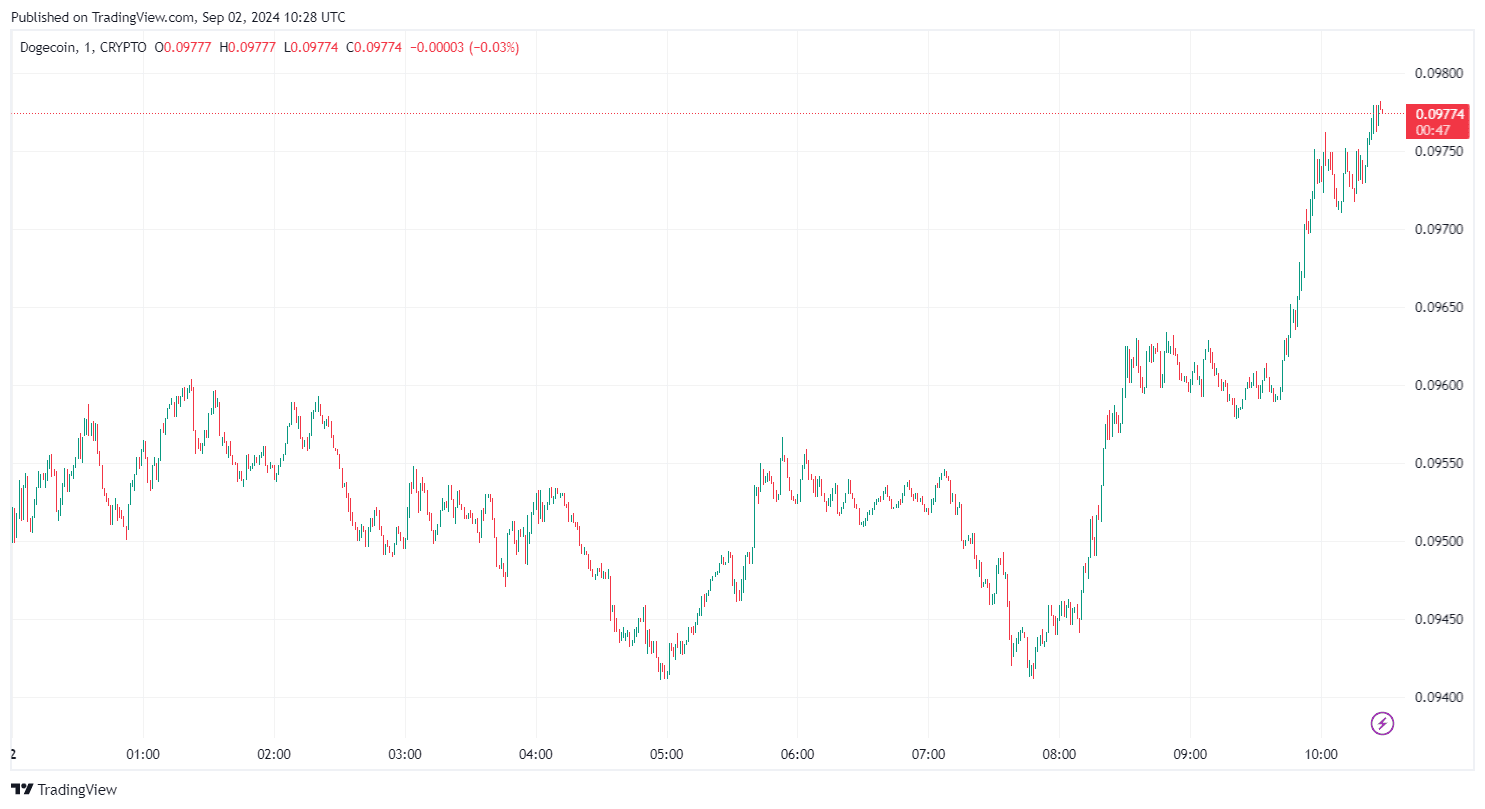Image resolution: width=1485 pixels, height=809 pixels.
Task: Click the 04:00 time axis label
Action: (536, 754)
